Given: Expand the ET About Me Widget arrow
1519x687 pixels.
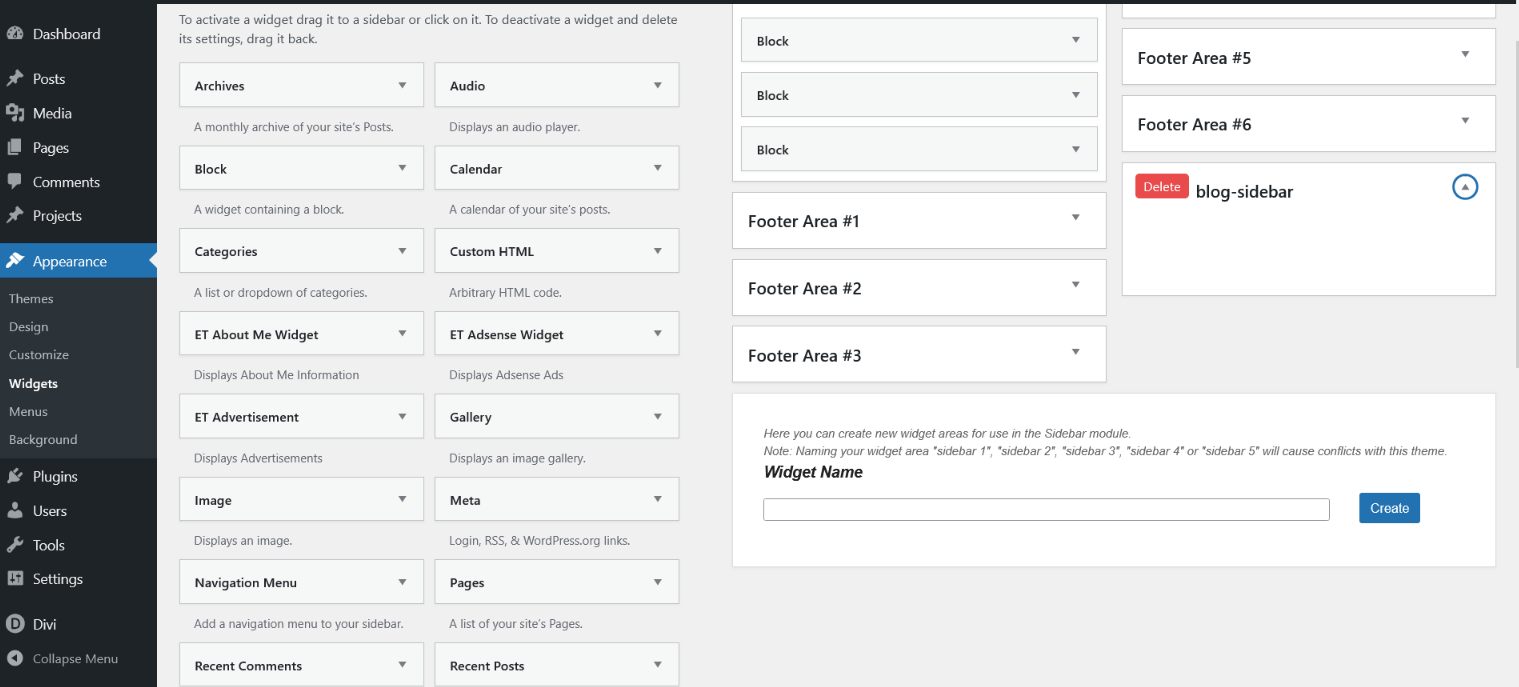Looking at the screenshot, I should pos(402,334).
